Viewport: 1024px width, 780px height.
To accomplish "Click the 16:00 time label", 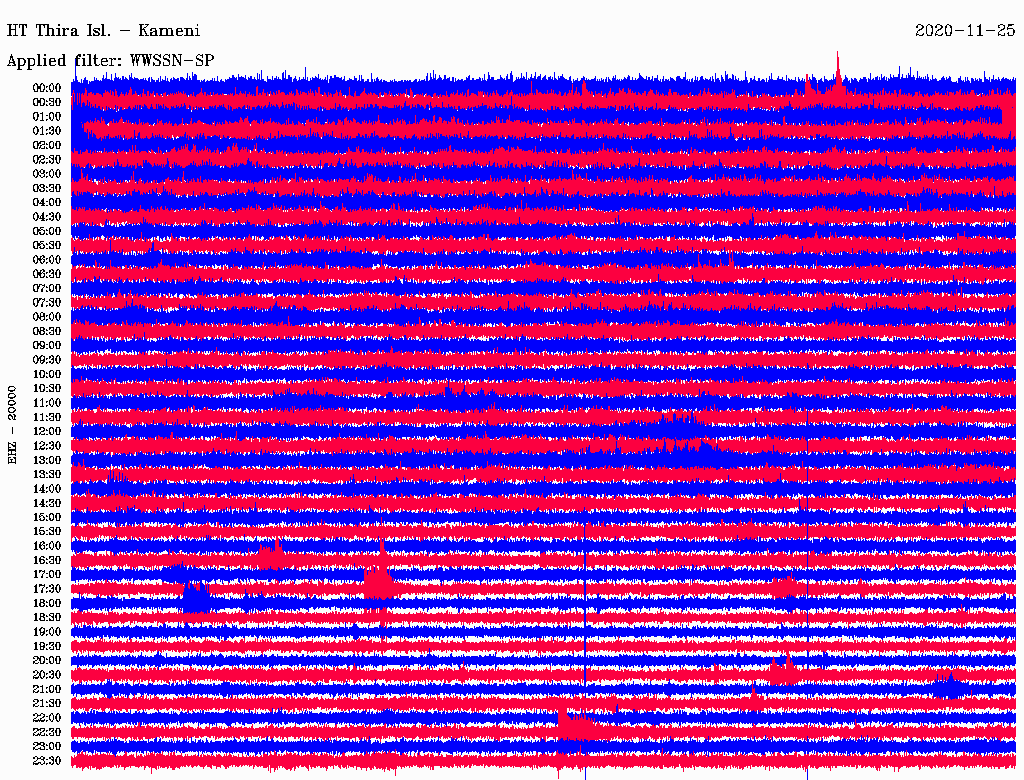I will point(47,545).
